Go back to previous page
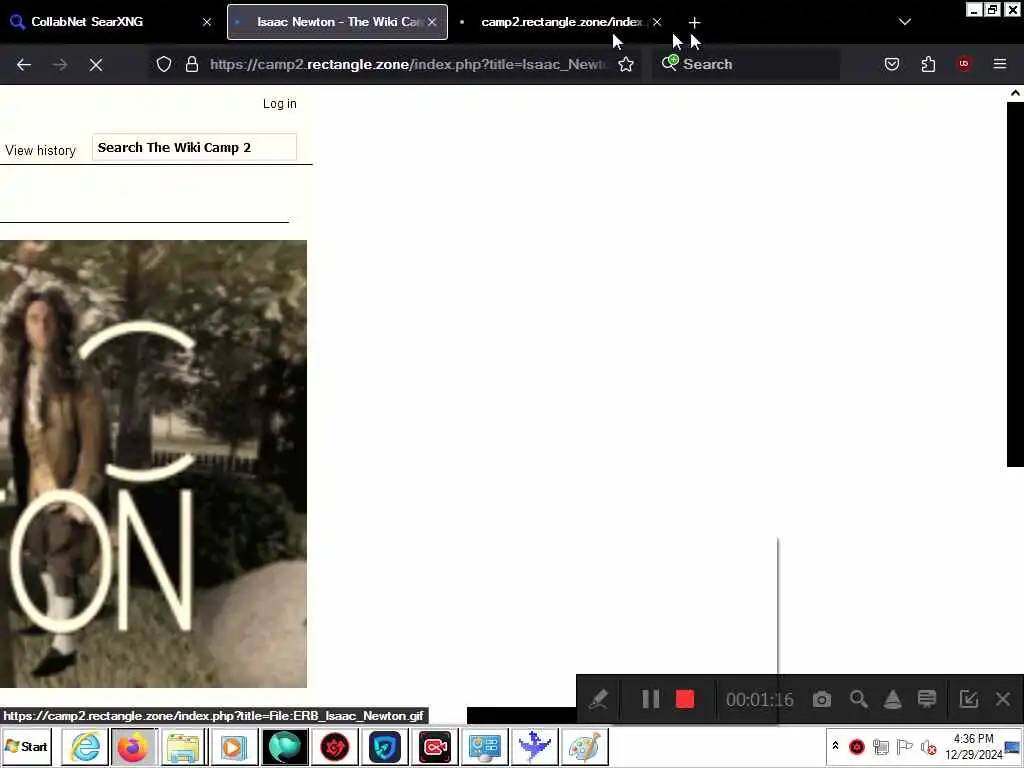This screenshot has height=768, width=1024. click(24, 65)
